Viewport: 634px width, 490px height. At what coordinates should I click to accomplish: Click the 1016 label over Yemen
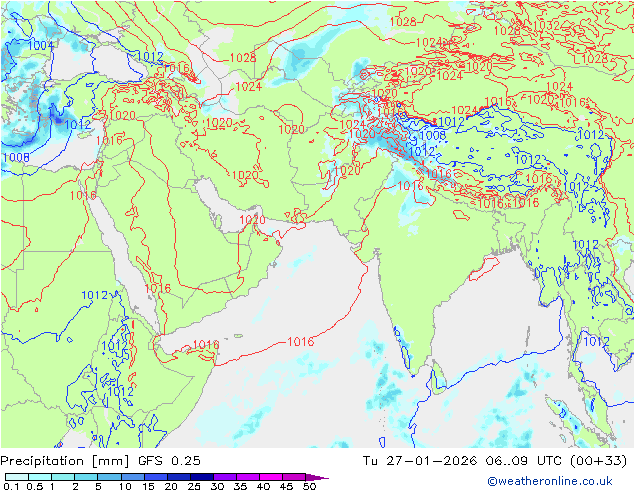[158, 289]
